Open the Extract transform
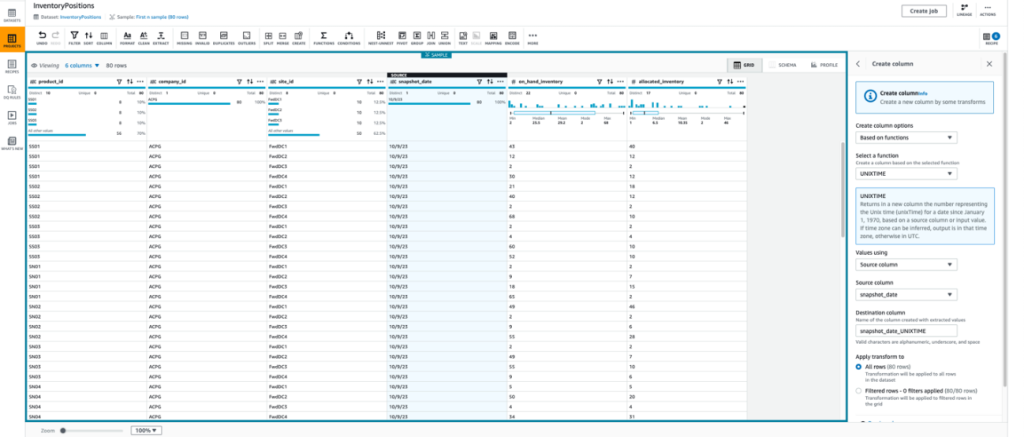The width and height of the screenshot is (1024, 437). [161, 37]
